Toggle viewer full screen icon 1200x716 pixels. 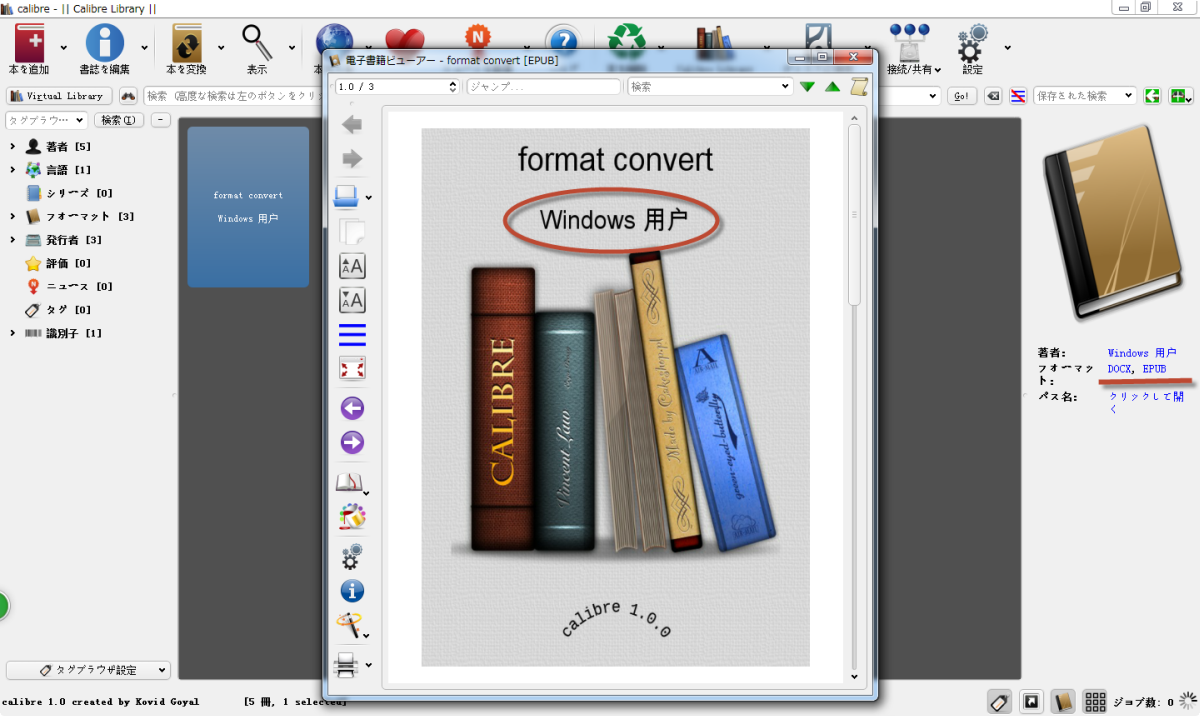352,368
